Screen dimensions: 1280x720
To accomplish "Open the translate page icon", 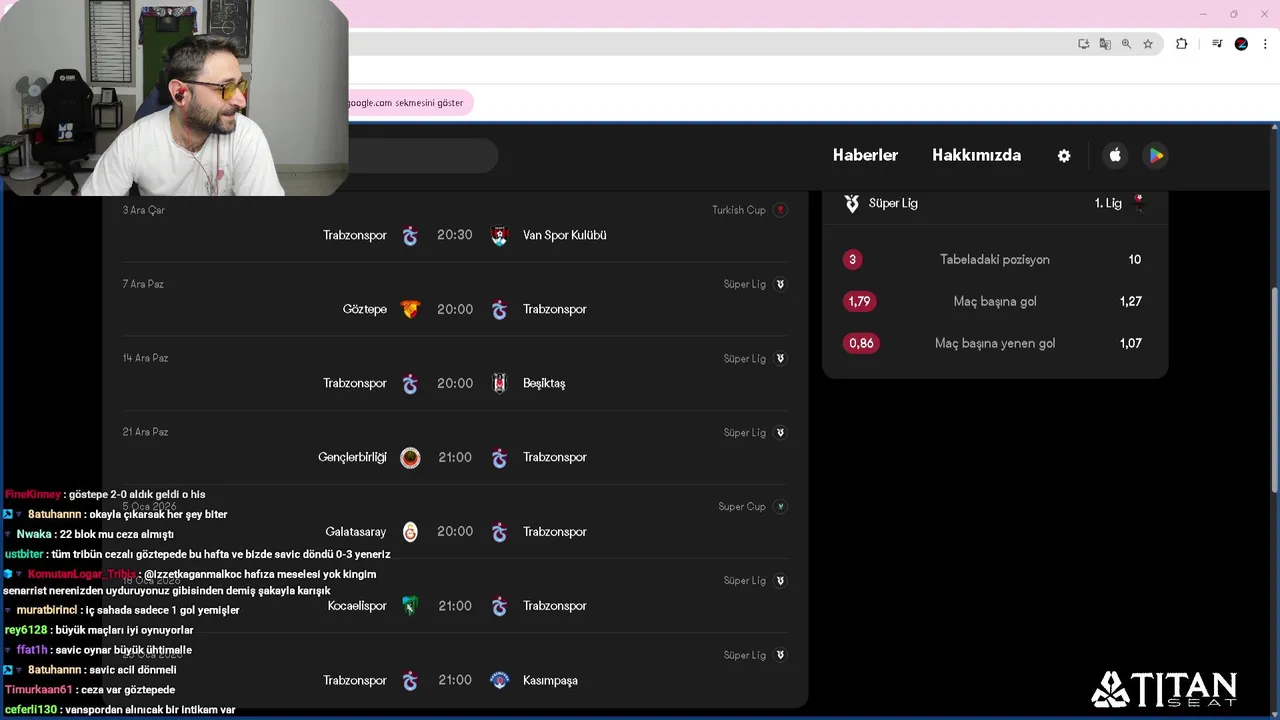I will 1105,44.
